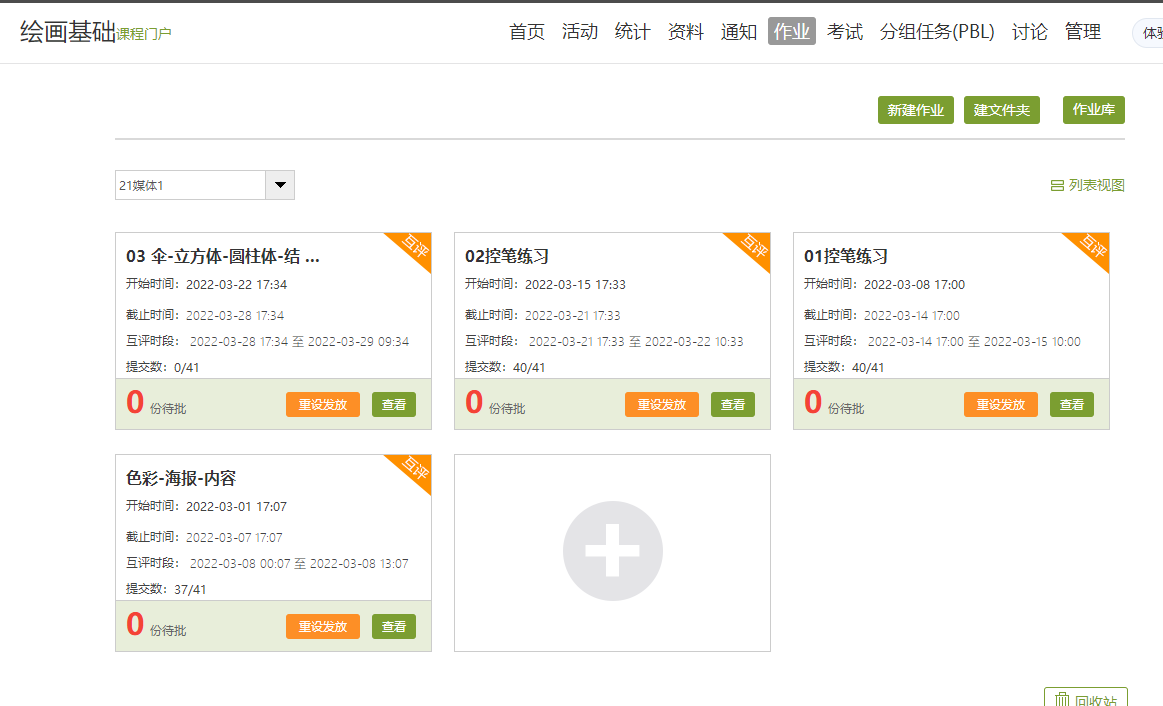Select the 统计 menu item
Screen dimensions: 1163x706
click(633, 32)
